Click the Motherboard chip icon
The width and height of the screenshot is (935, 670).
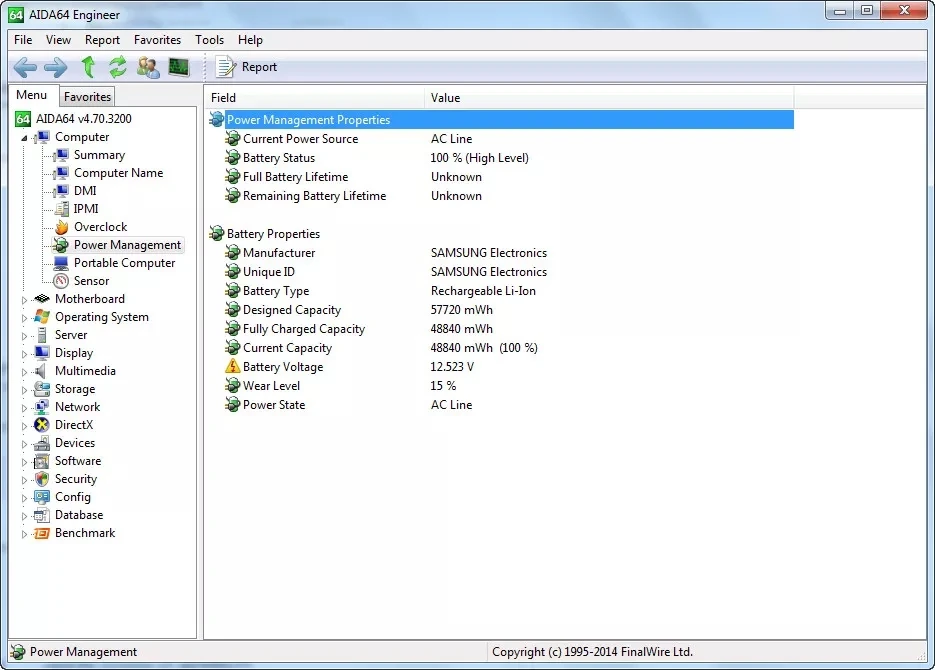pyautogui.click(x=42, y=299)
